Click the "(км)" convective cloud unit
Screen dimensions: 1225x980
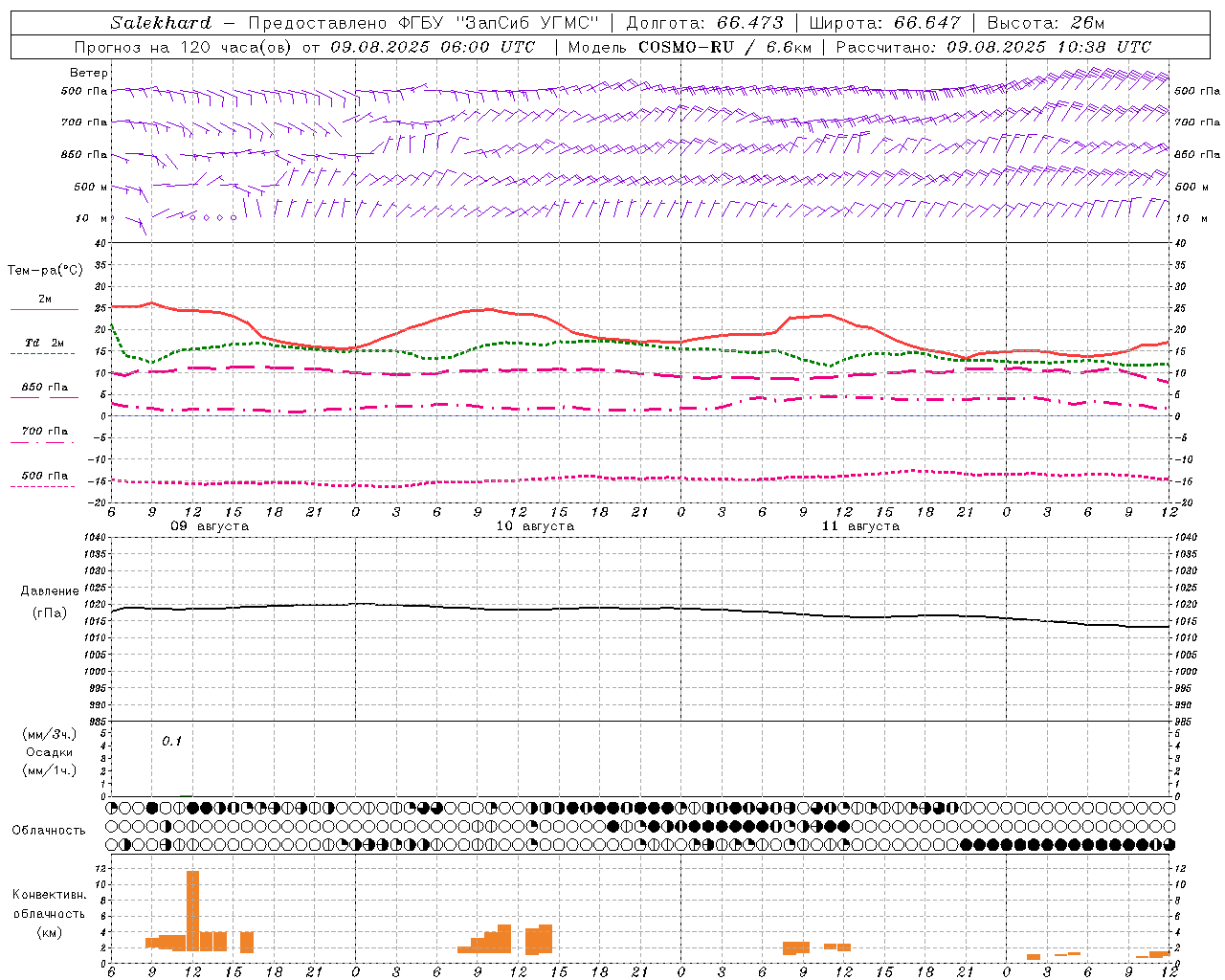50,931
